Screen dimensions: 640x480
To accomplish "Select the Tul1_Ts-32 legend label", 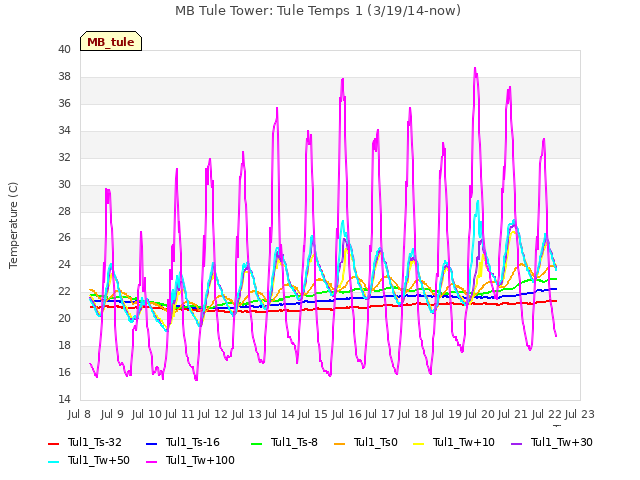I will click(95, 442).
